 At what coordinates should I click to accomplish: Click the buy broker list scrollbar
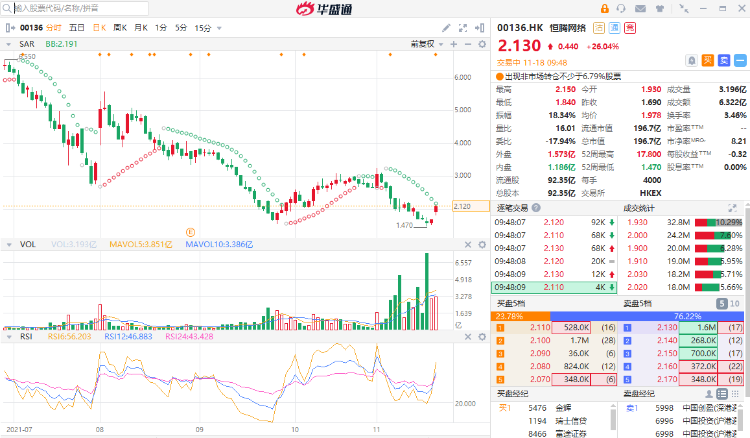coord(613,419)
